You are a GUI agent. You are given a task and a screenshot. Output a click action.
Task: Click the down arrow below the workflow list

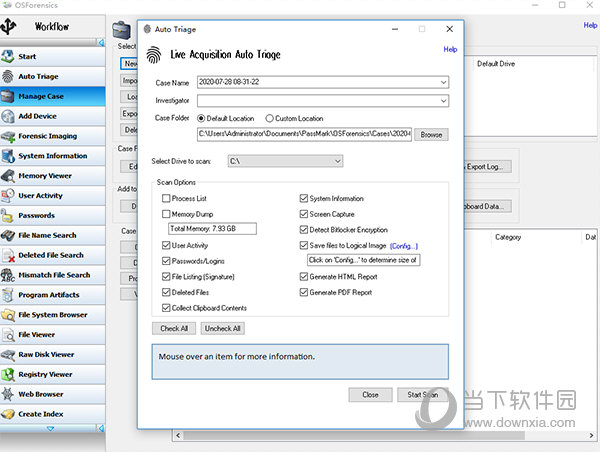[x=50, y=428]
